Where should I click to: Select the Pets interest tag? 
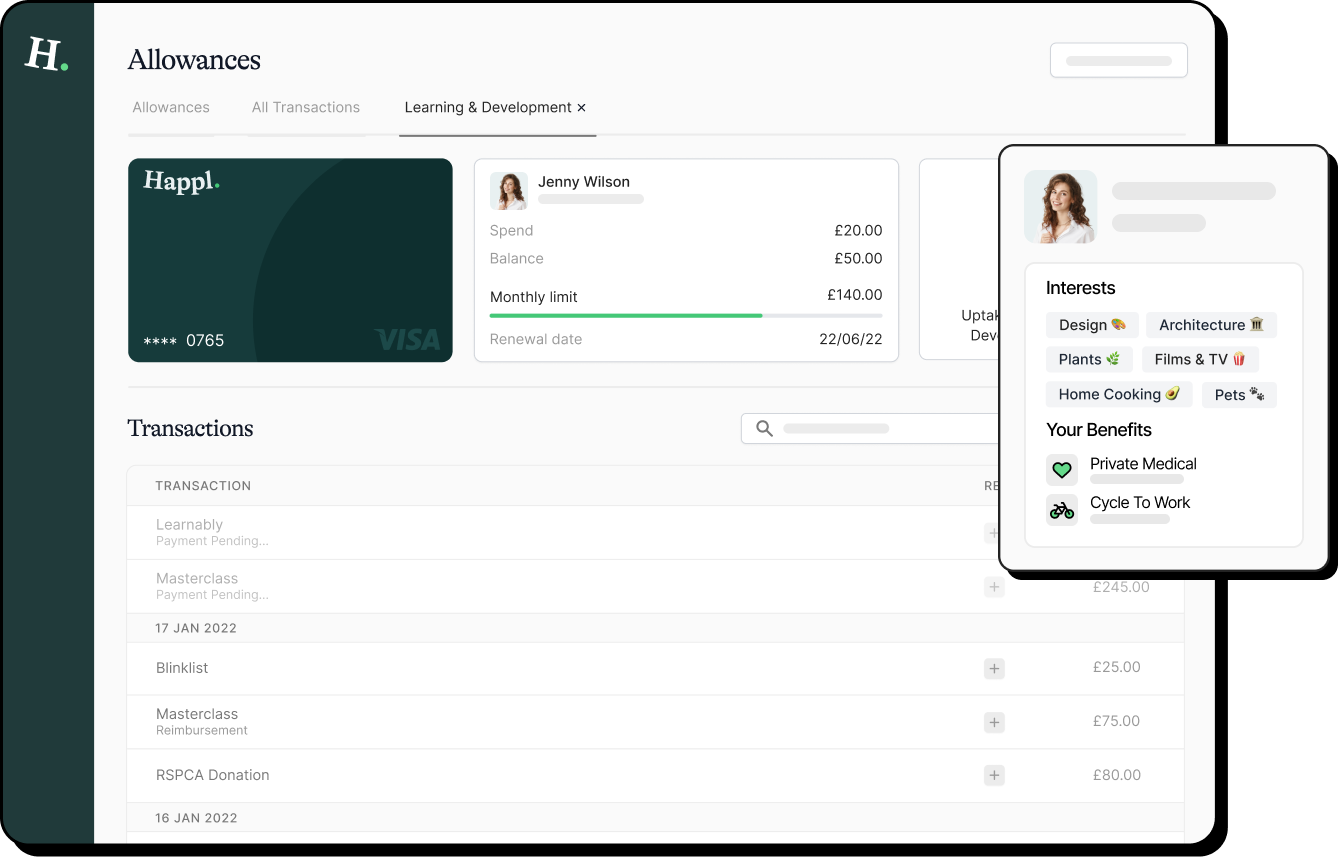(1239, 394)
